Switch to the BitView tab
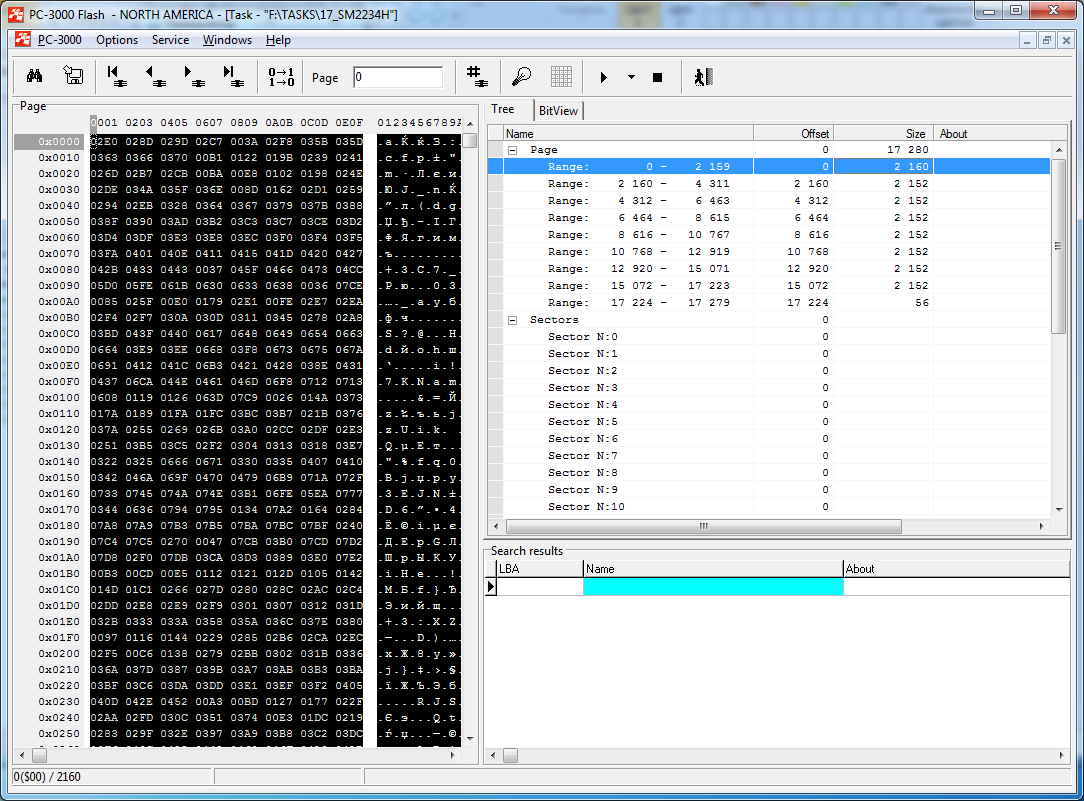This screenshot has height=801, width=1084. tap(558, 110)
